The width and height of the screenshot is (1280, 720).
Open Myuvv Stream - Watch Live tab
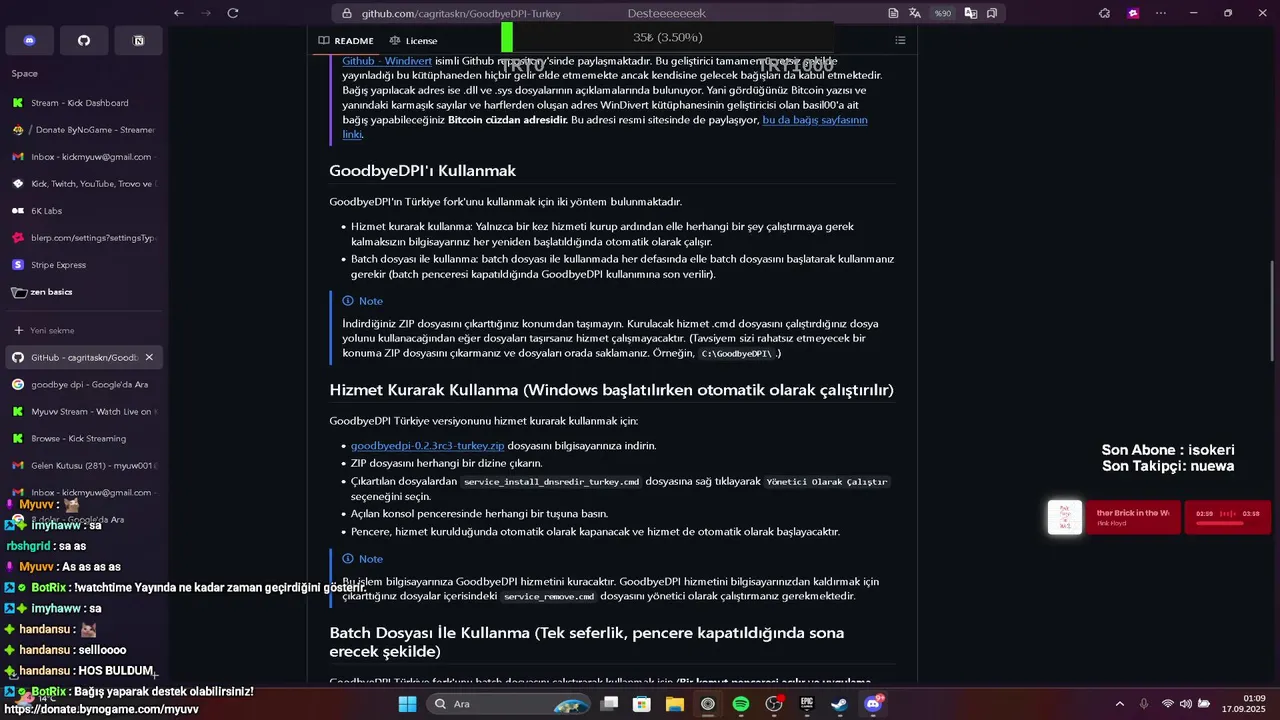tap(84, 411)
